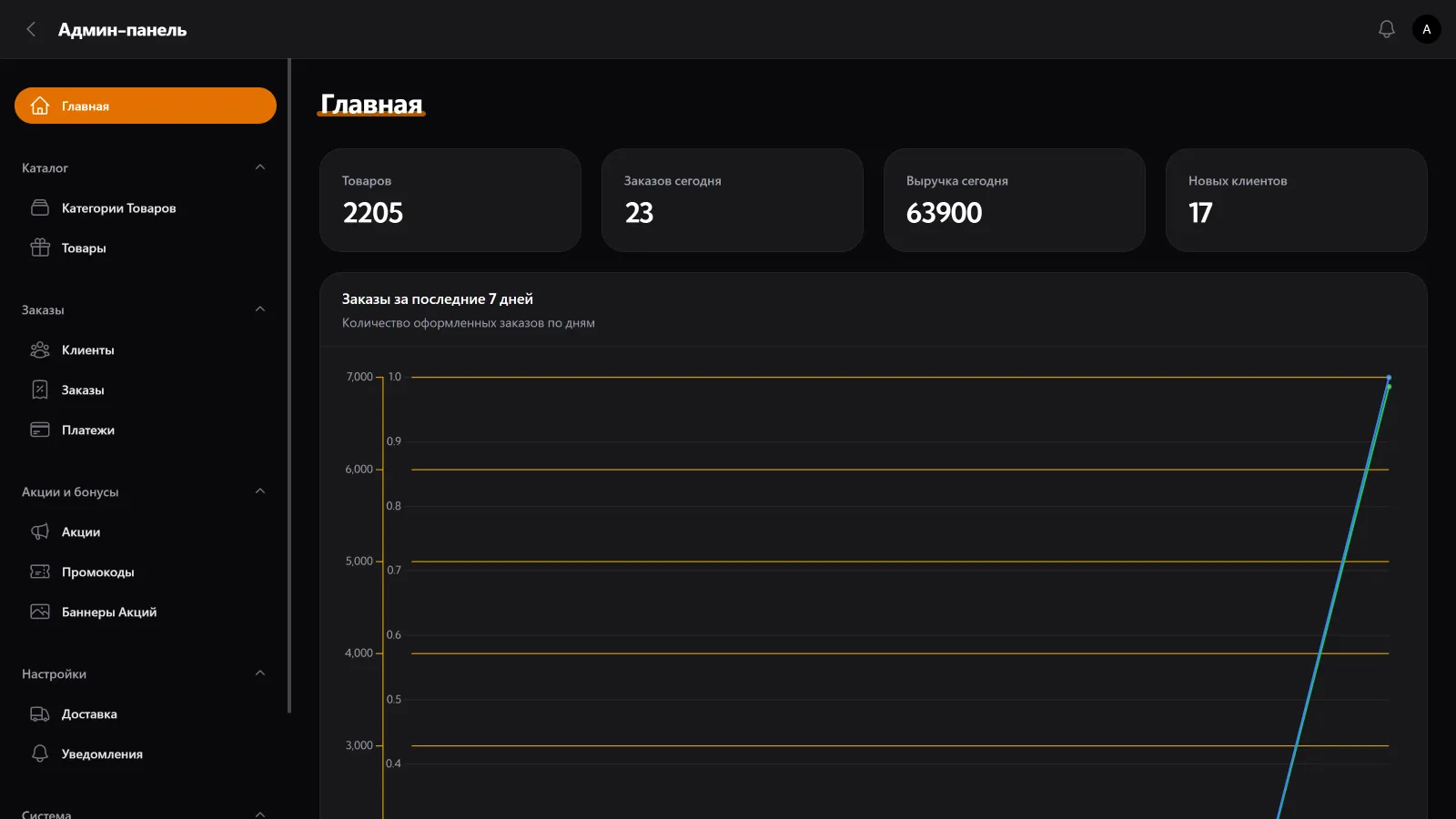Click the credit card icon beside Платежи
Screen dimensions: 1456x819
pos(40,430)
